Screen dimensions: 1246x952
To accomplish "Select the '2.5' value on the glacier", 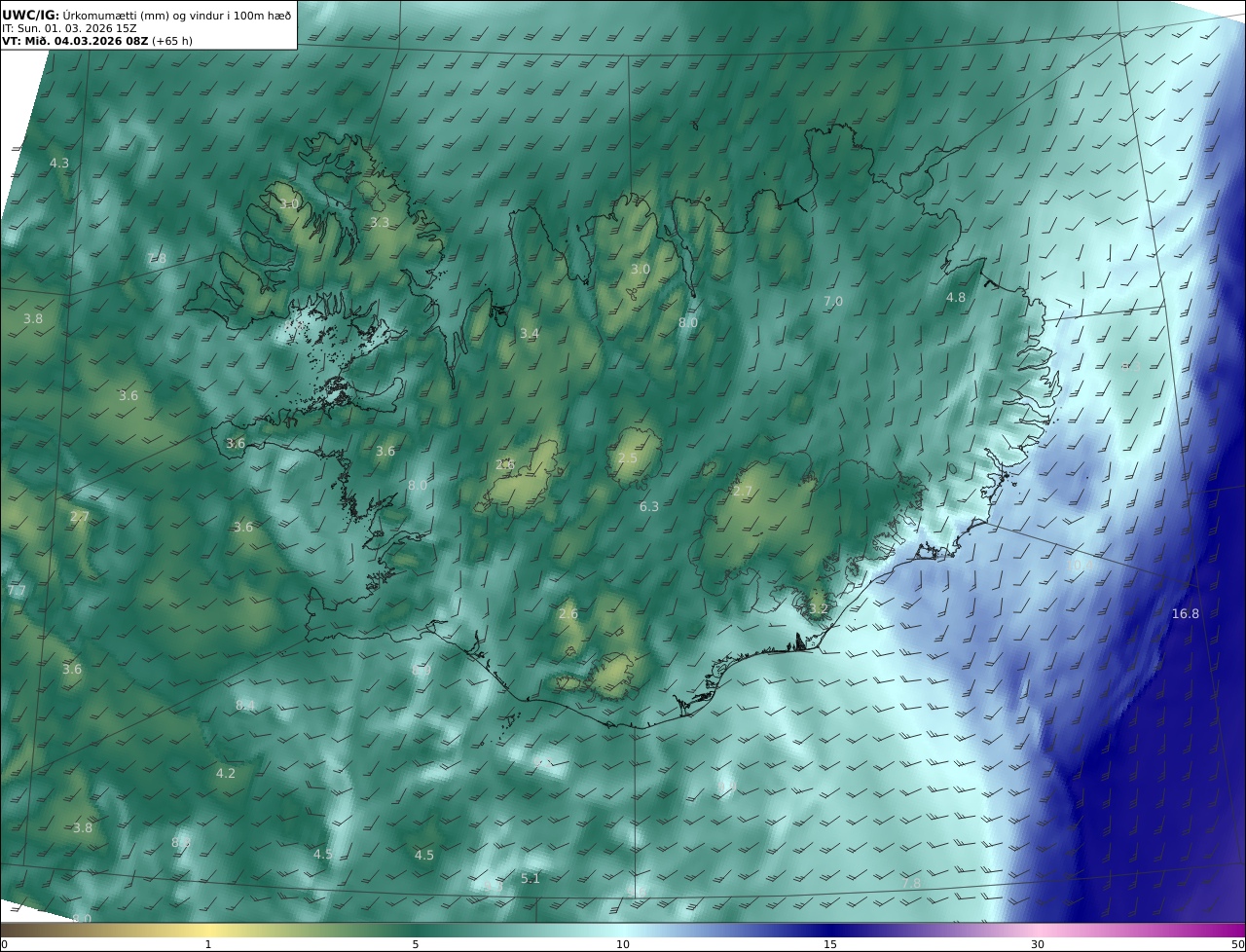I will pos(628,458).
